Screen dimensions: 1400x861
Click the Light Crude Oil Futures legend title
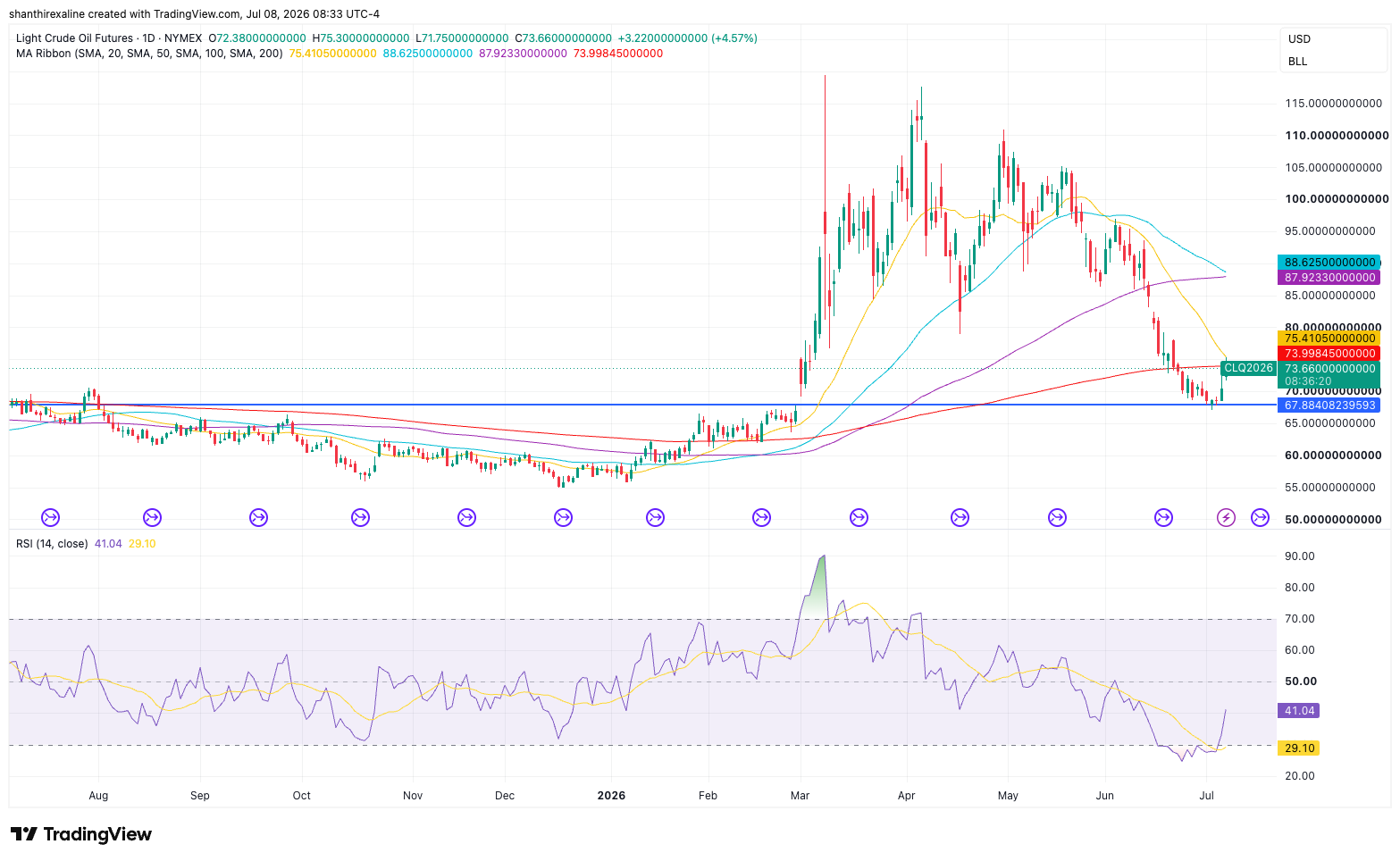(74, 38)
